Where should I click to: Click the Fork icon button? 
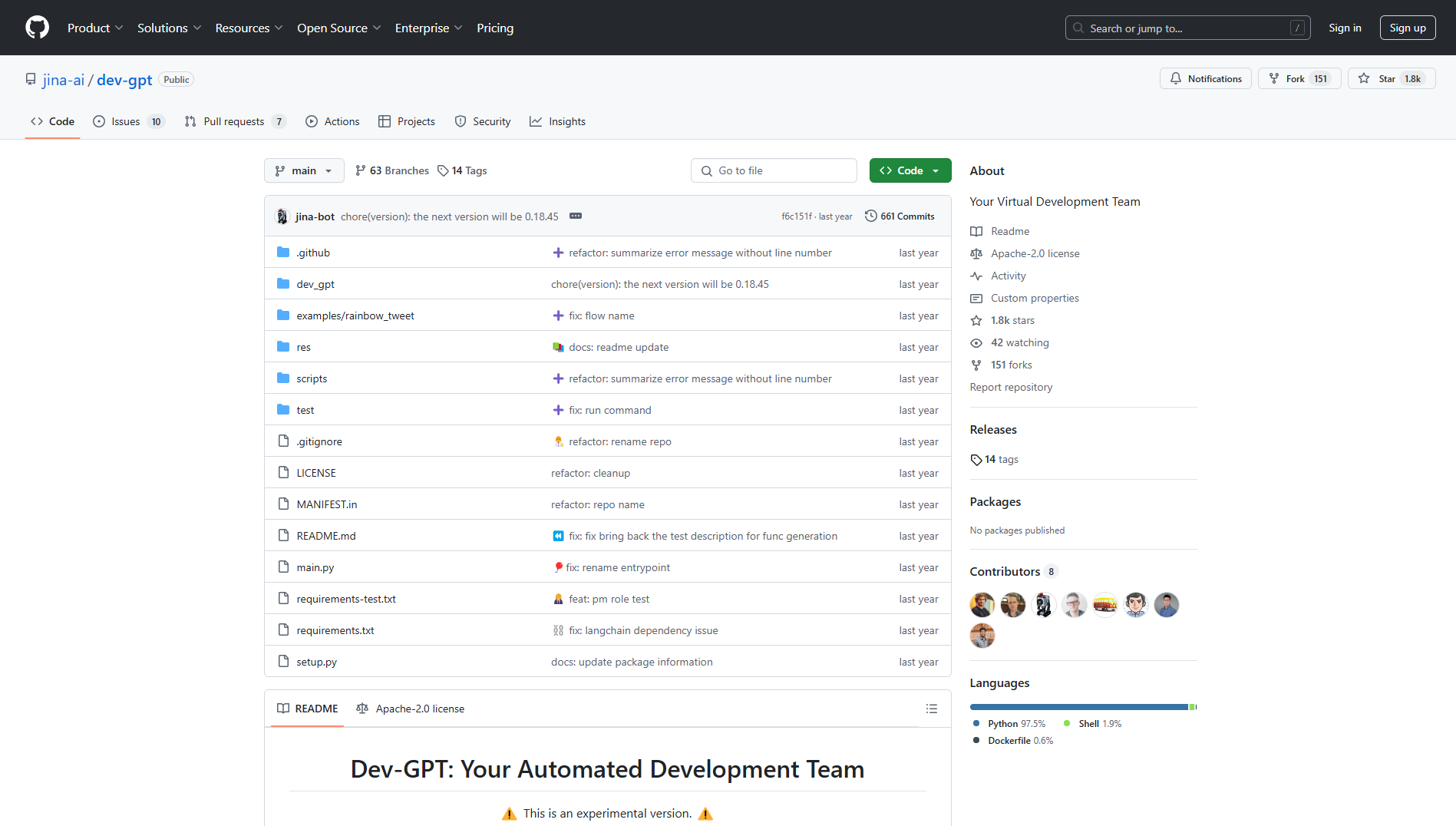click(x=1274, y=79)
